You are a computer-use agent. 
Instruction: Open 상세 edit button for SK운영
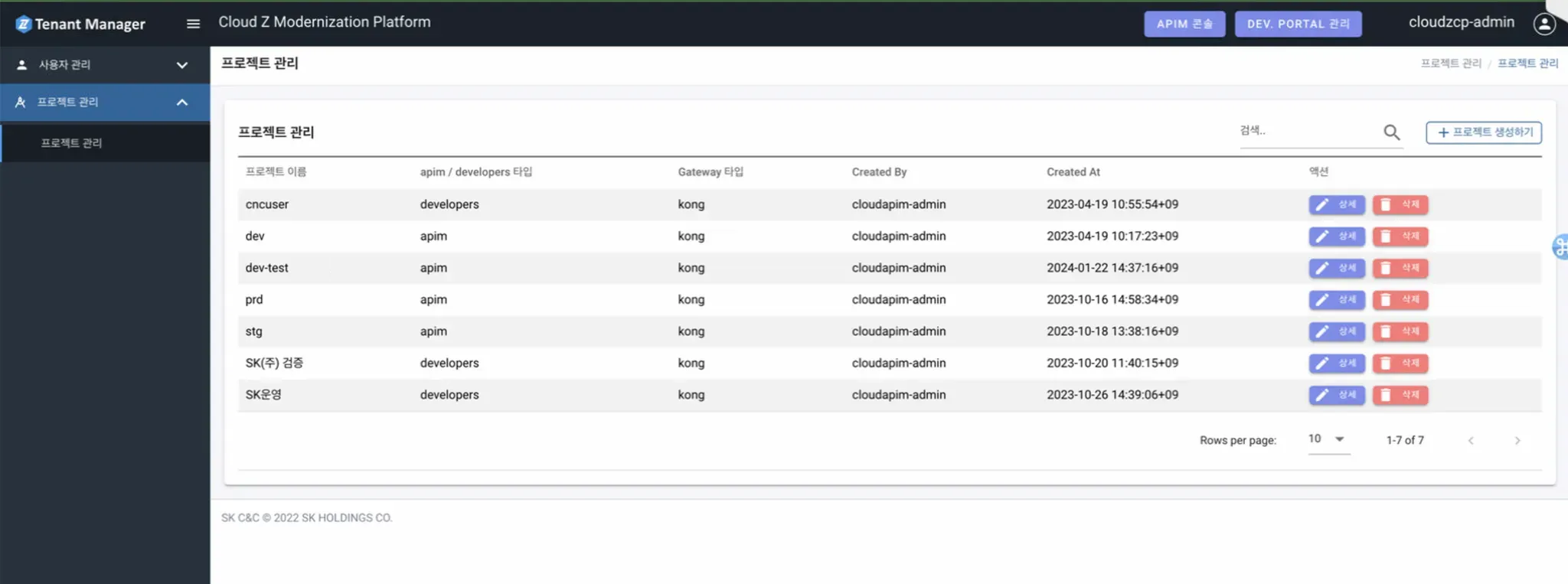(1337, 395)
